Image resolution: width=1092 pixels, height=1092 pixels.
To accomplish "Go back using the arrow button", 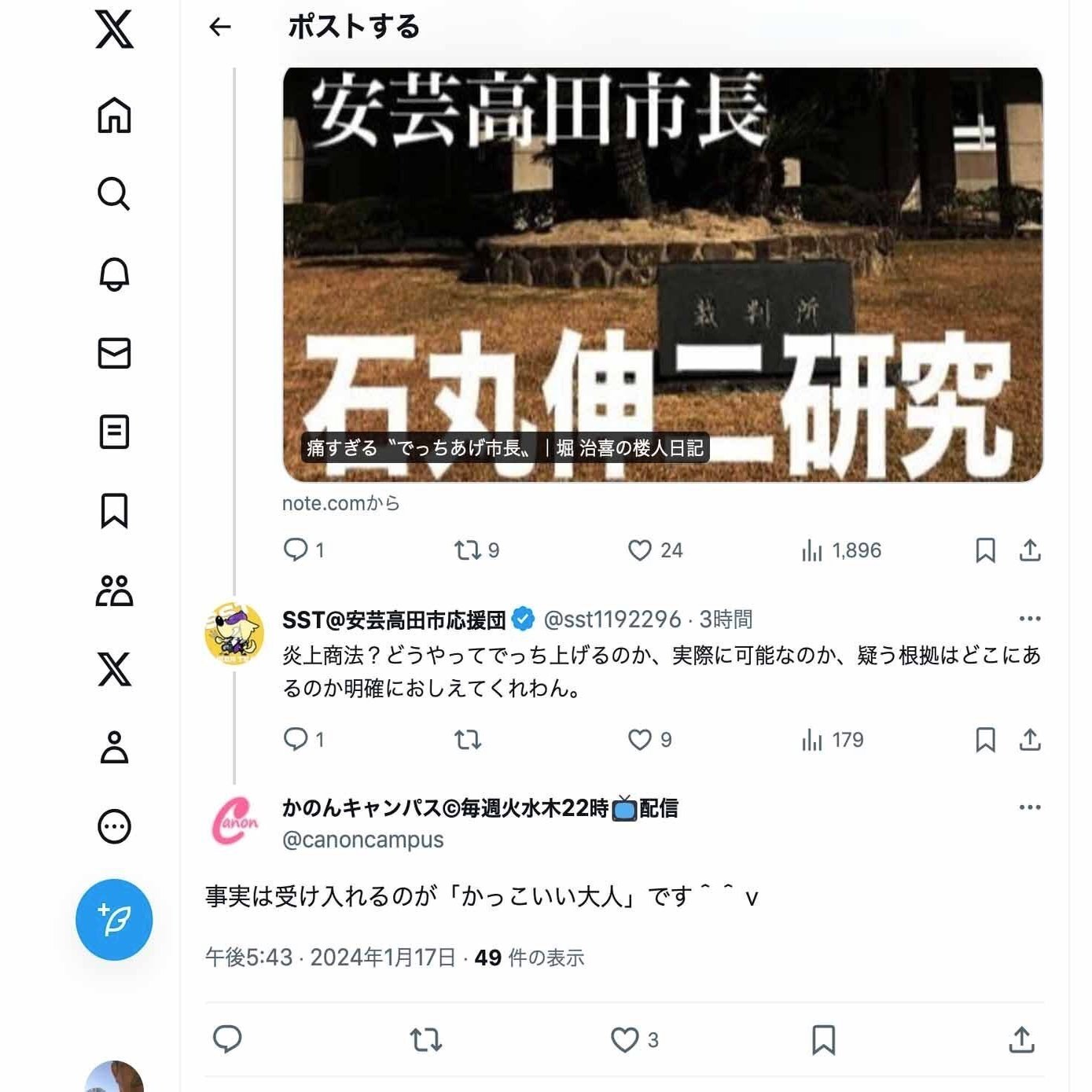I will point(220,28).
